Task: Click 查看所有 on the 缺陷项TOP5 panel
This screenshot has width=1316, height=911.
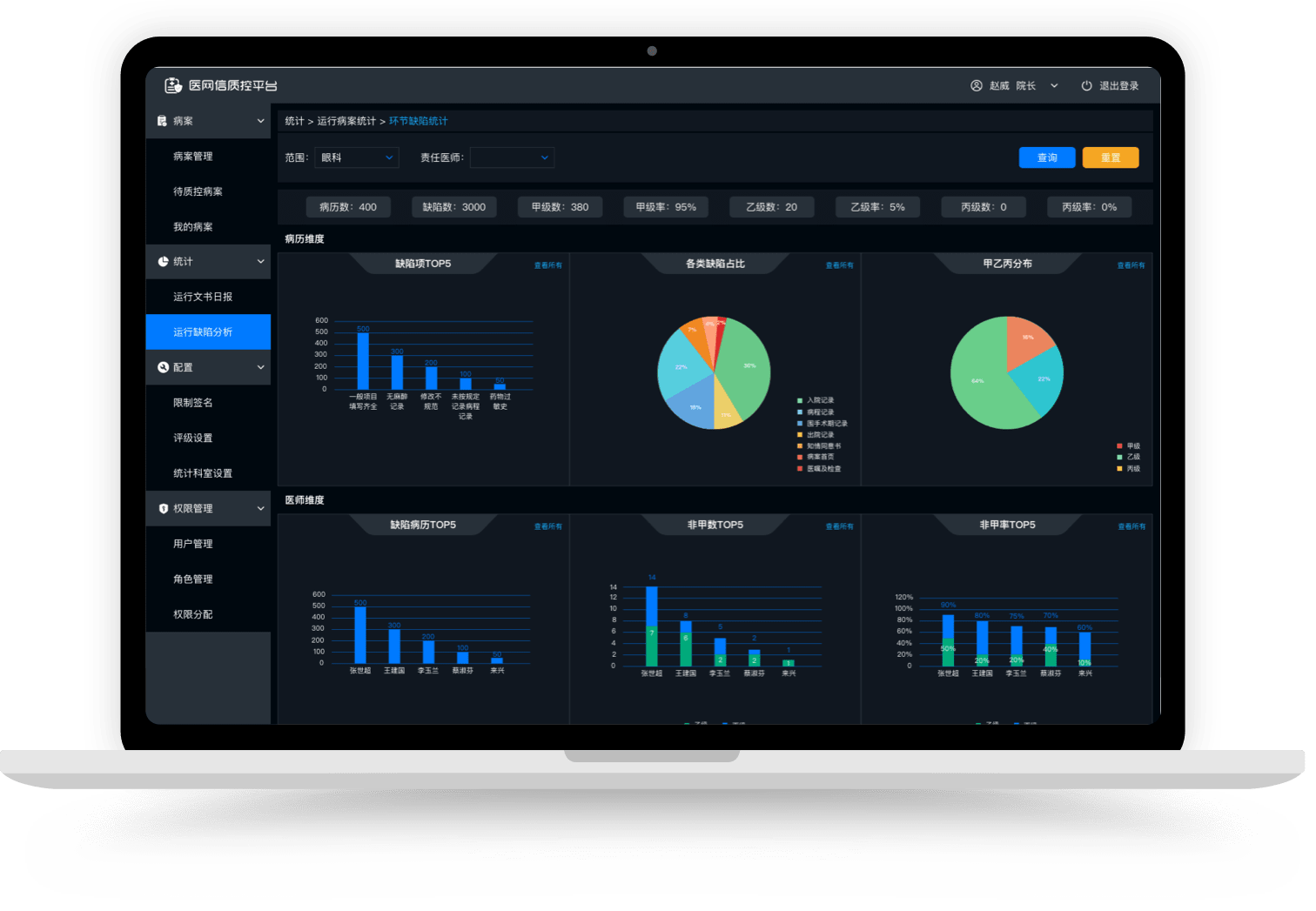Action: pos(547,265)
